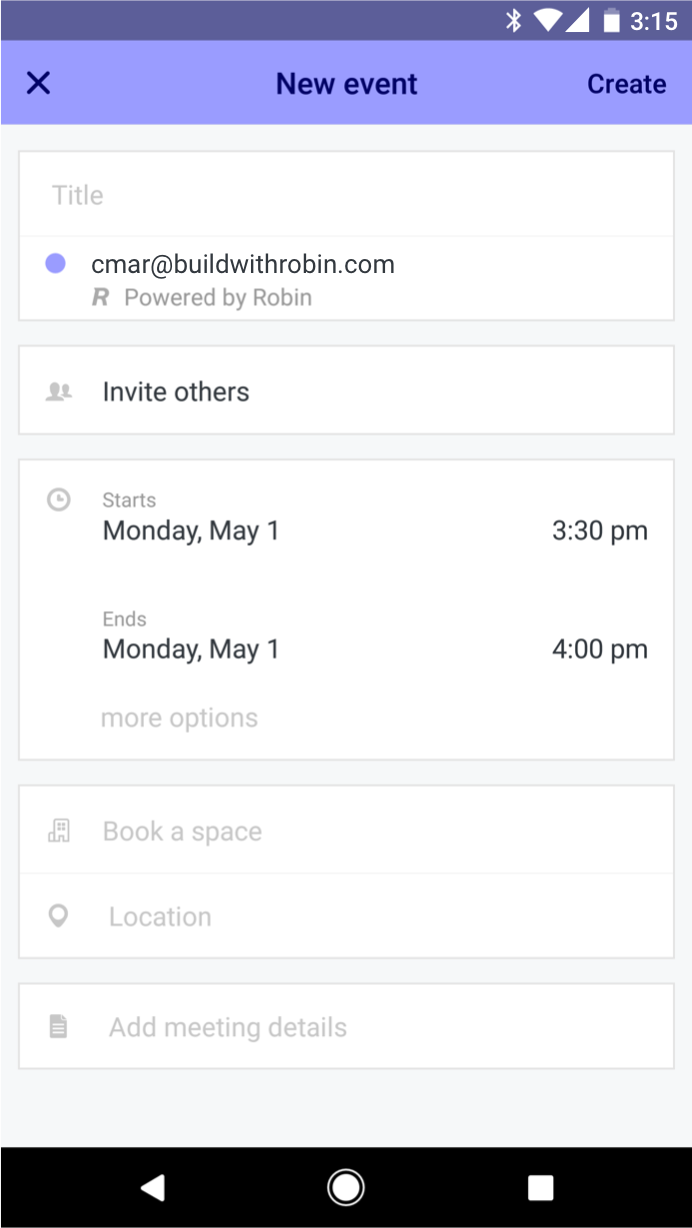Change the 3:30 pm start time
Viewport: 692px width, 1228px height.
point(599,531)
